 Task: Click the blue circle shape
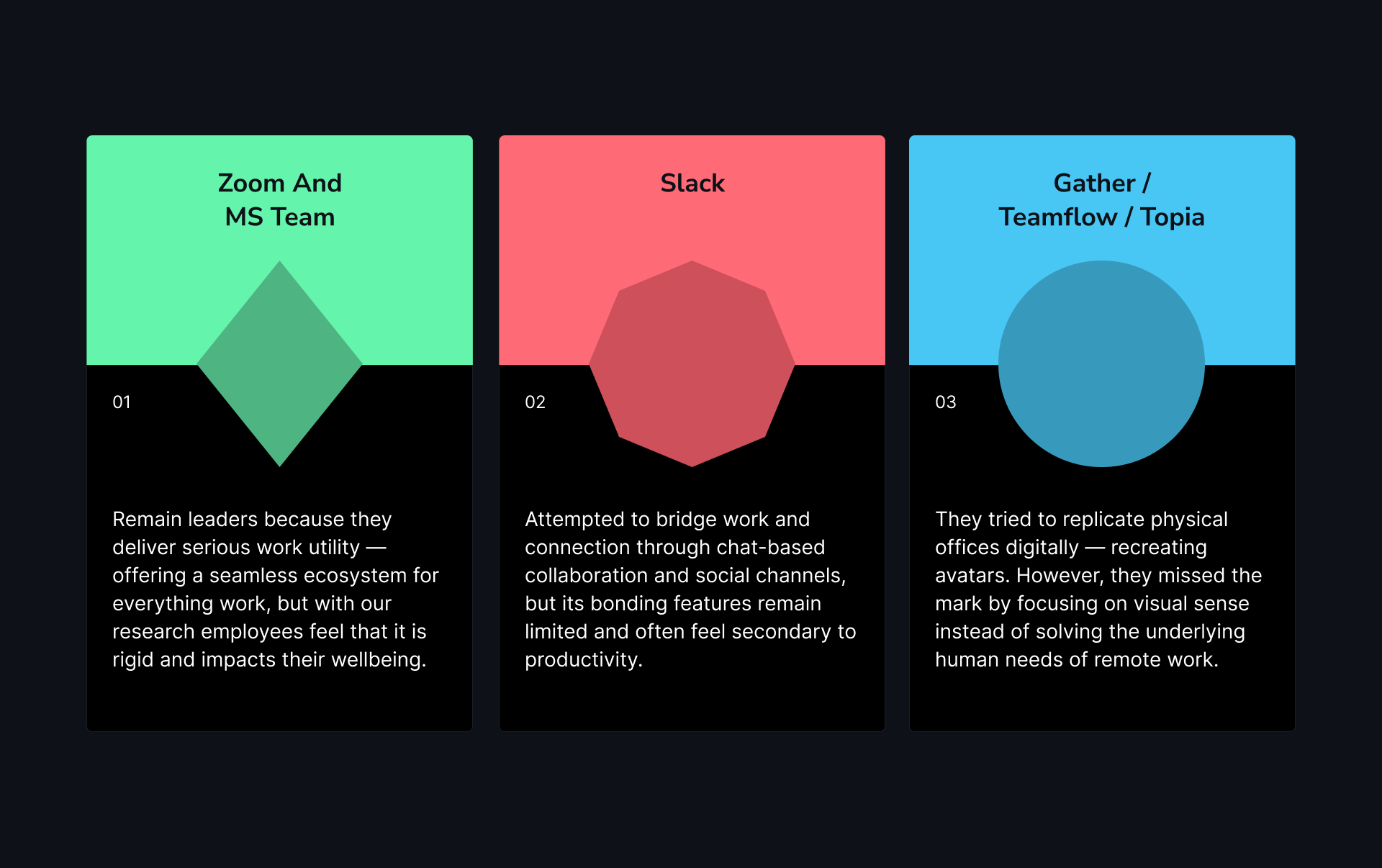click(x=1101, y=363)
